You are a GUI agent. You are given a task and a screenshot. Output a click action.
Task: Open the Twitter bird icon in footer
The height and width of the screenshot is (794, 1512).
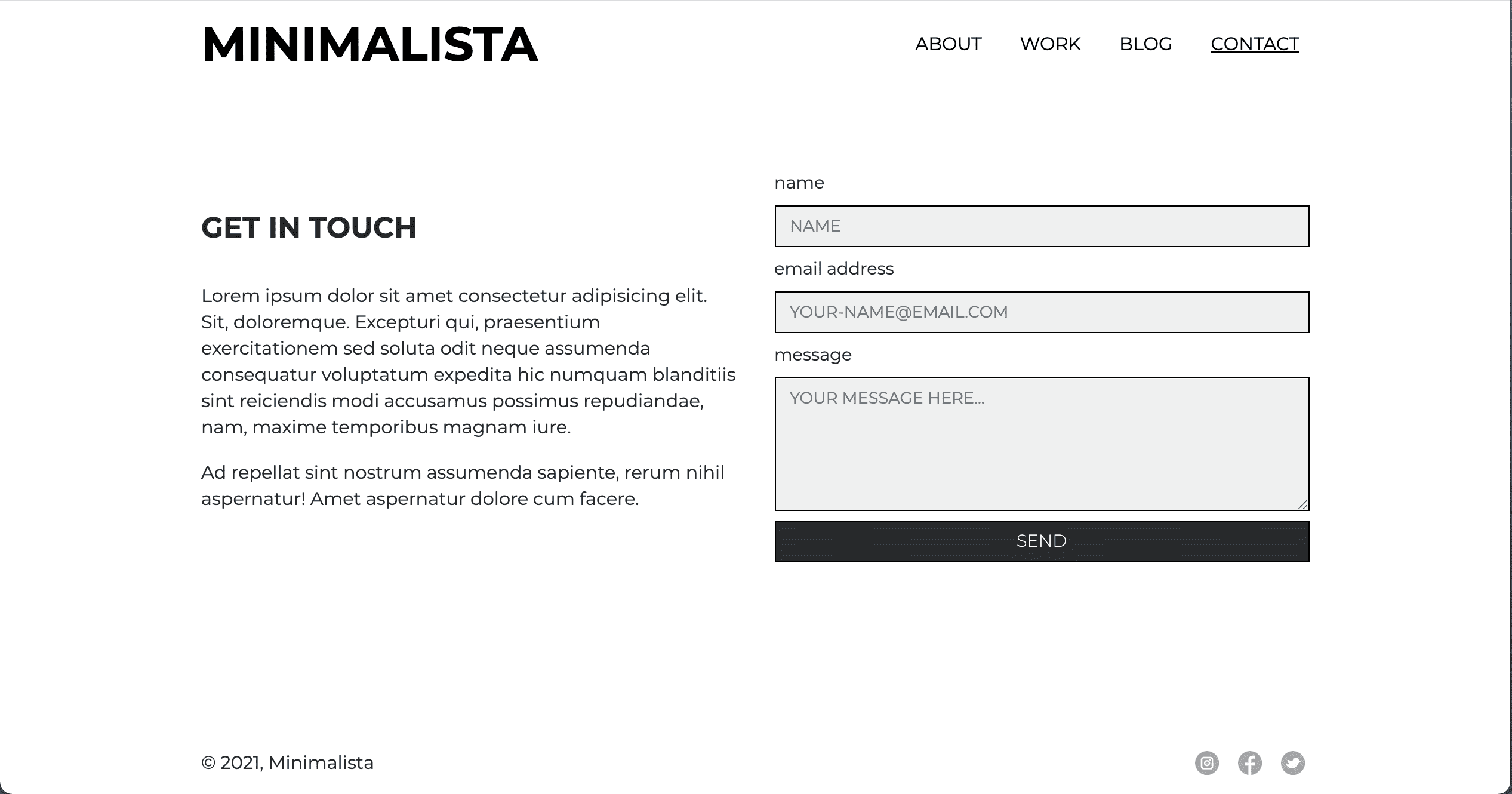click(x=1292, y=763)
